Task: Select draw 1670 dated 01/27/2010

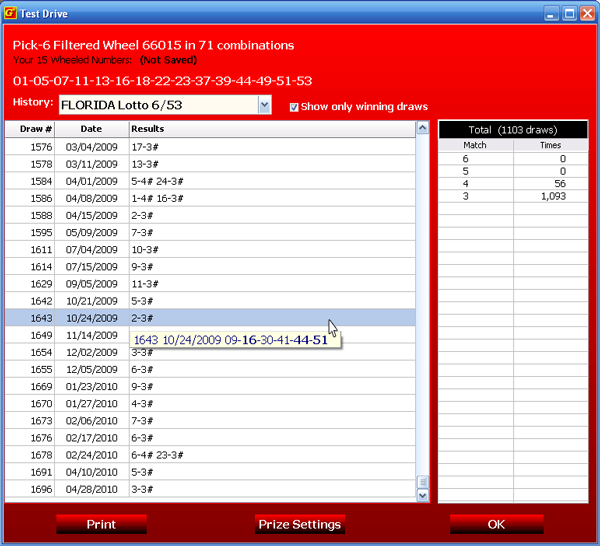Action: 210,404
